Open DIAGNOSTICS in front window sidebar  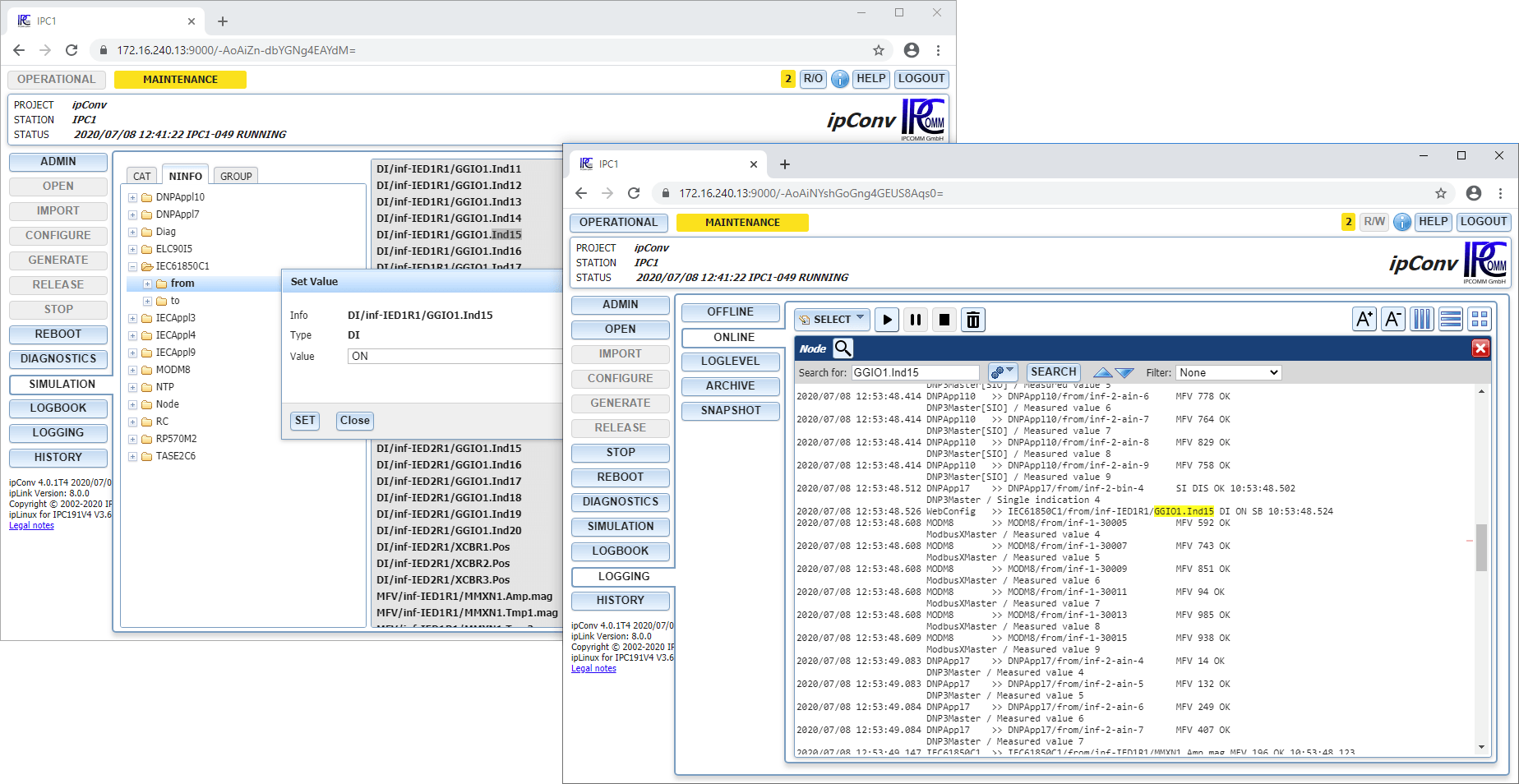(x=621, y=502)
